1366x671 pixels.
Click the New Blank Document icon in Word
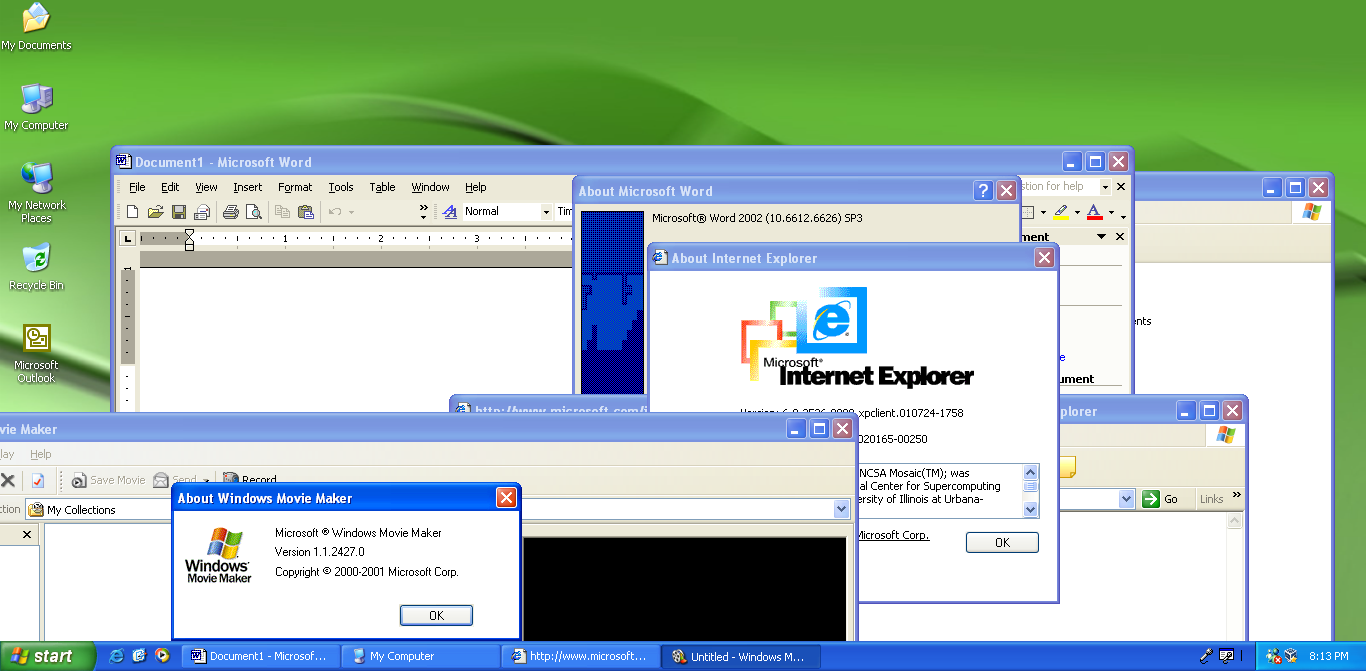(132, 212)
